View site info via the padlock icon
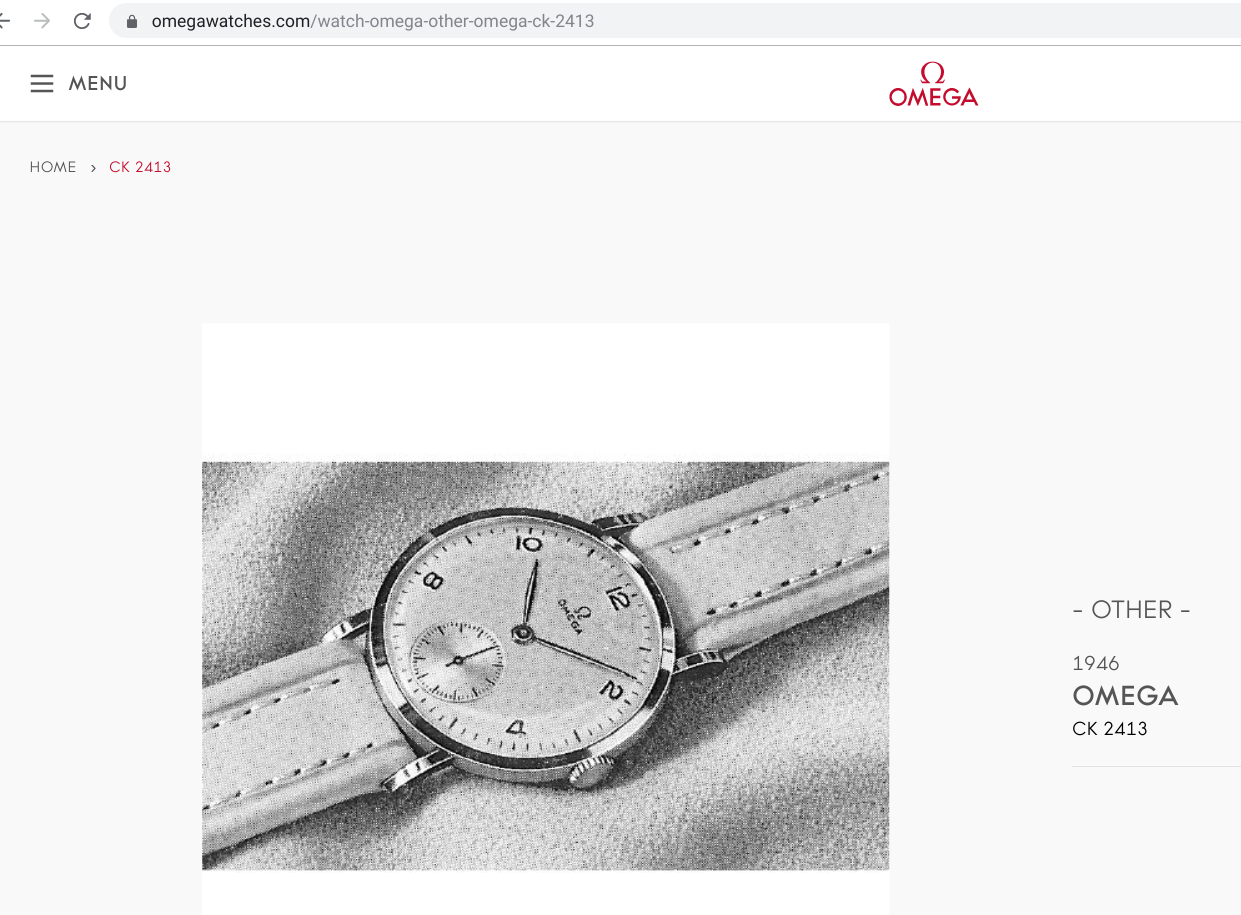1241x915 pixels. coord(131,21)
